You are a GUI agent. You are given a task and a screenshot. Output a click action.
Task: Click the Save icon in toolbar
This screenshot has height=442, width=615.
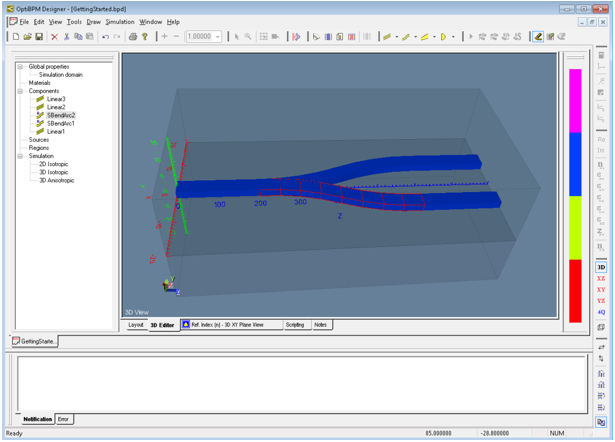(x=39, y=37)
